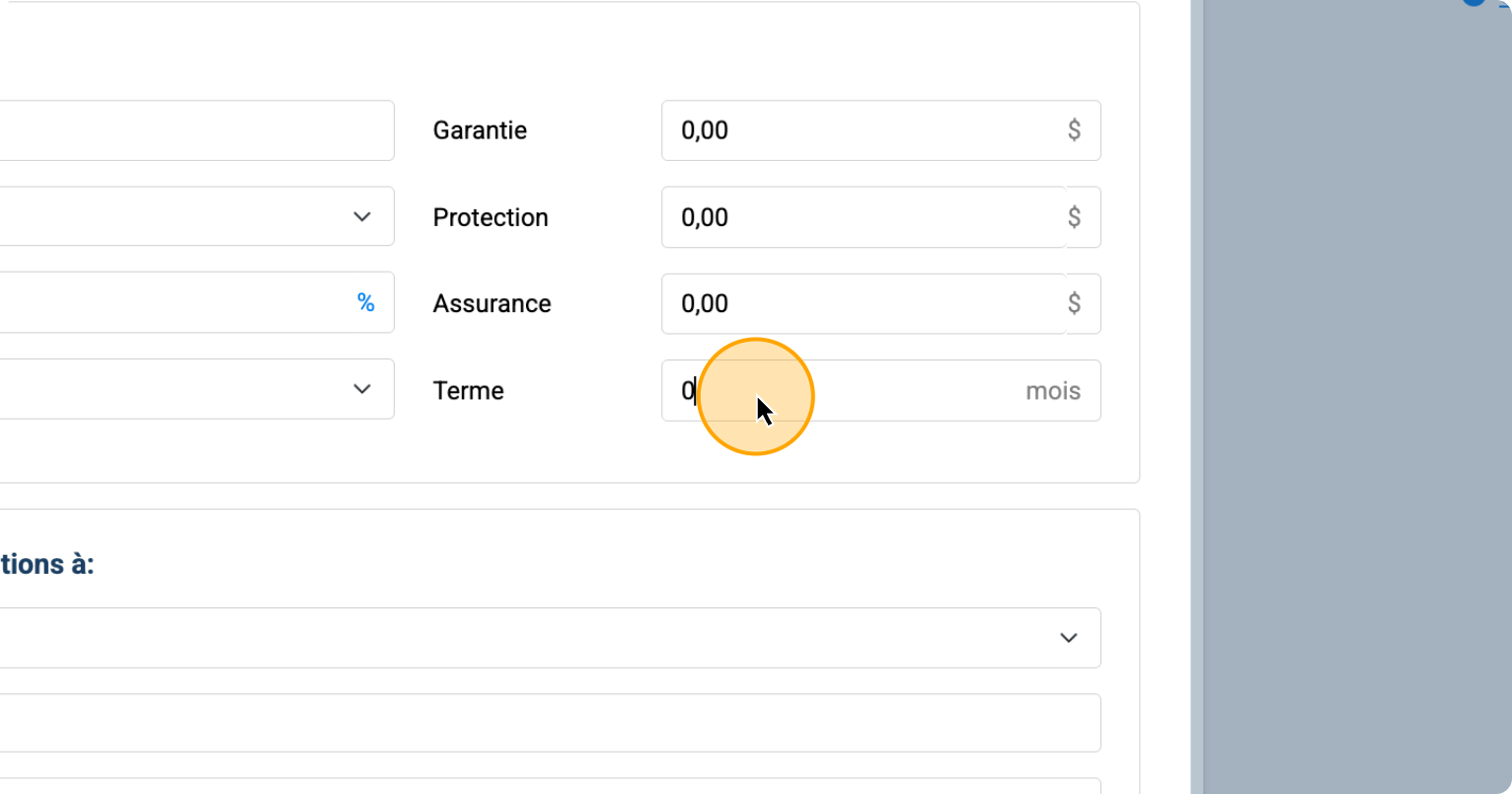1512x794 pixels.
Task: Click the grey dimmed panel on the right
Action: tap(1352, 395)
